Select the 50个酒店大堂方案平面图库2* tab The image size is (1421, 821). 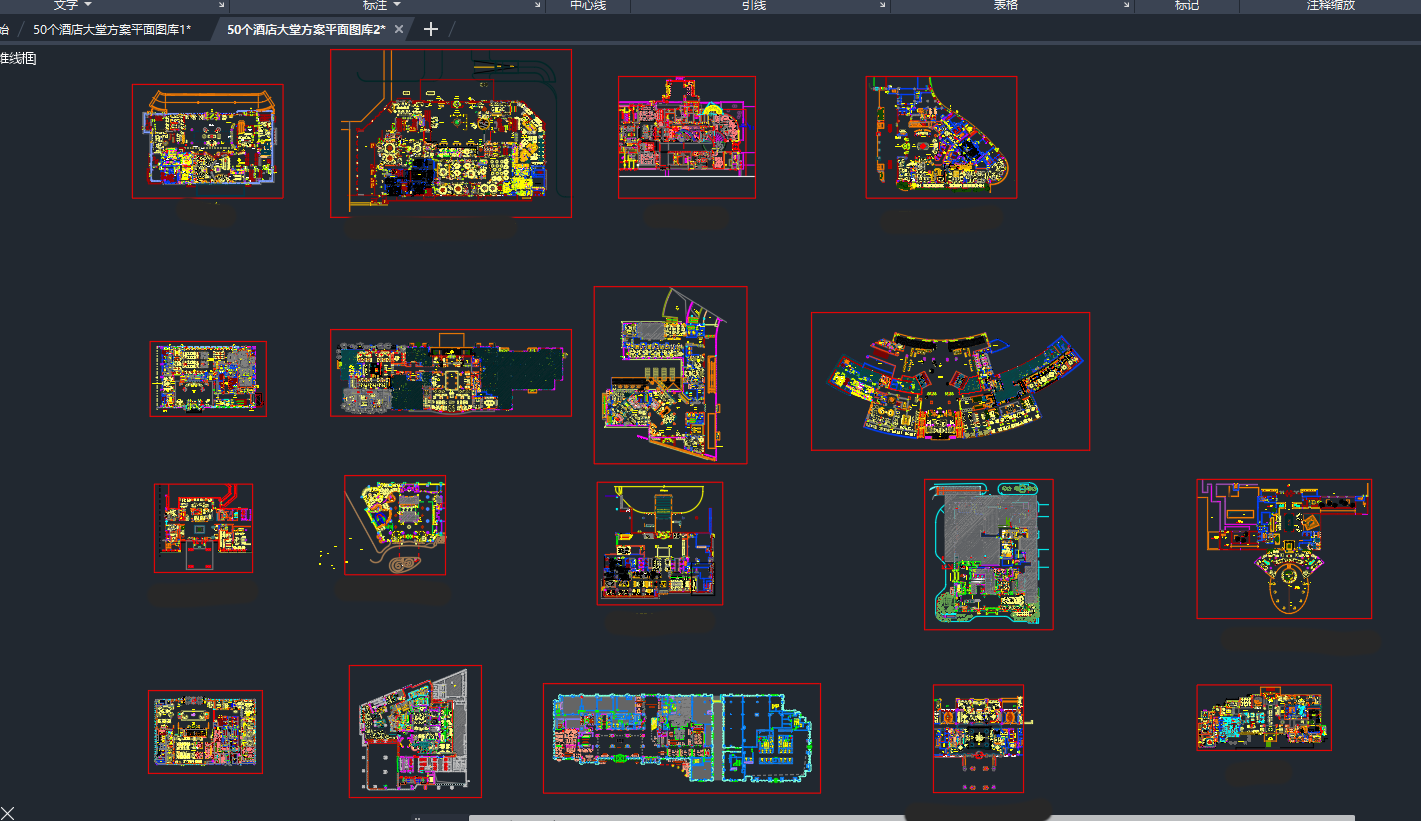click(305, 29)
